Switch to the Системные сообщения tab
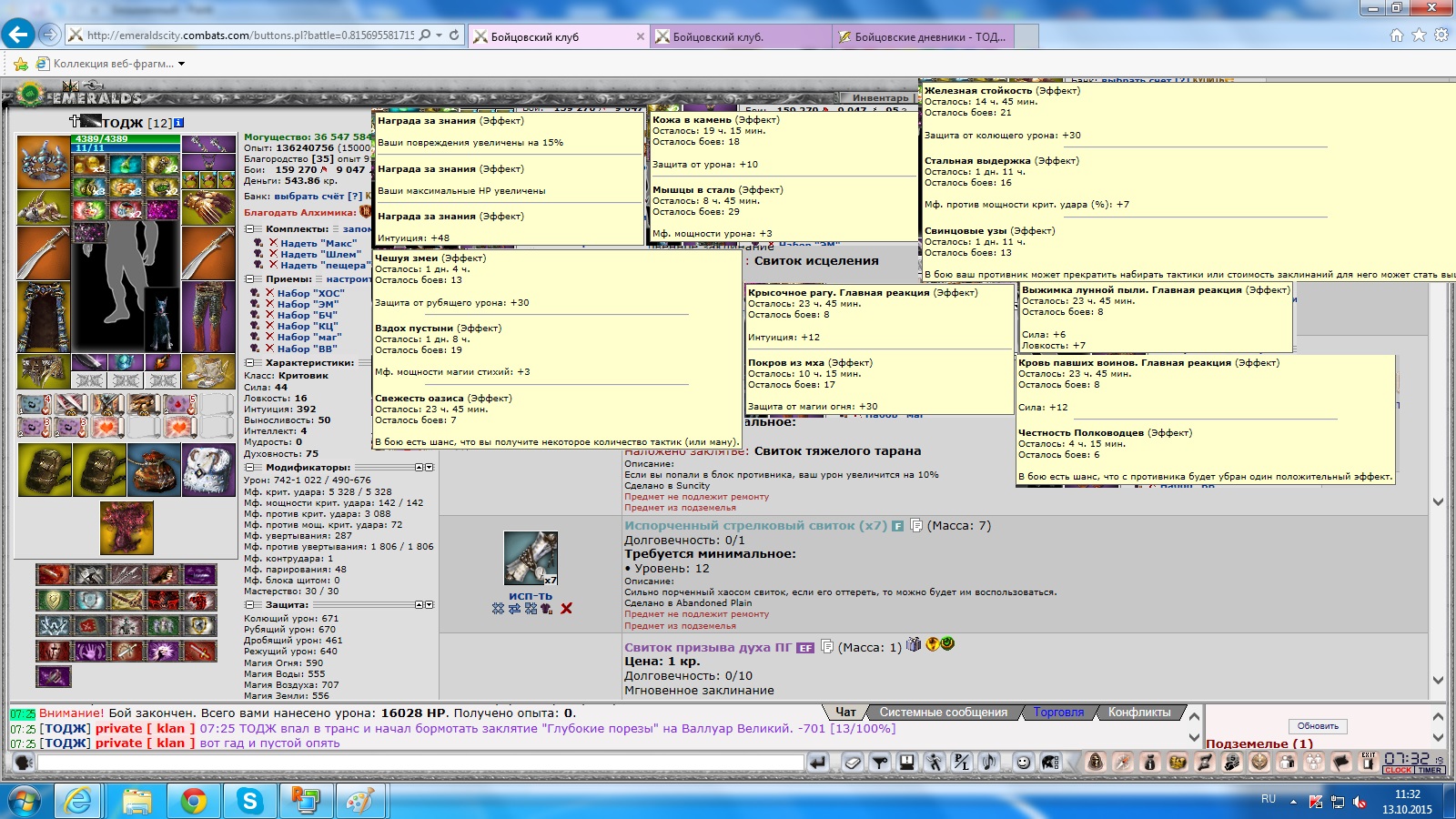 pyautogui.click(x=943, y=713)
